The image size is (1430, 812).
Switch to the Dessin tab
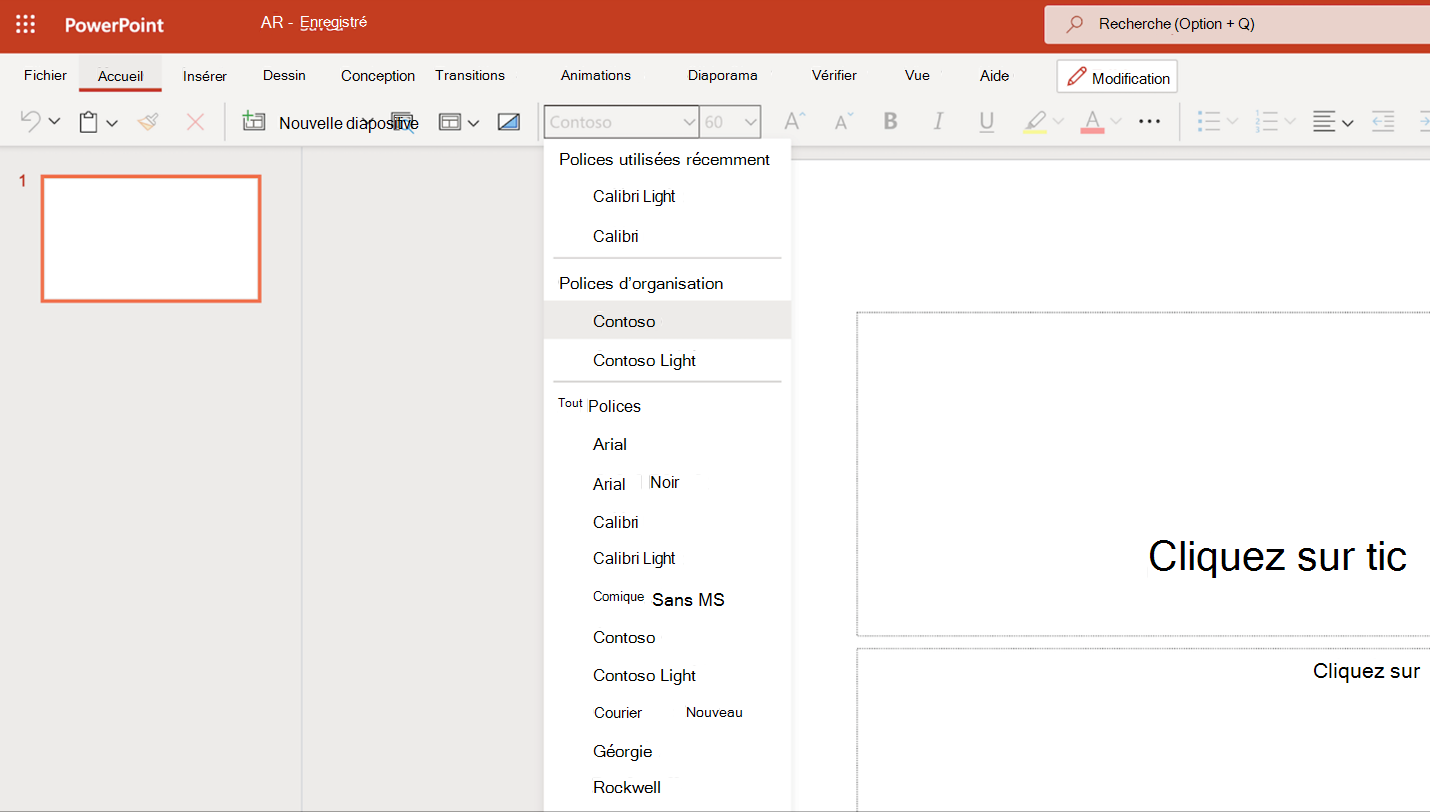tap(284, 75)
